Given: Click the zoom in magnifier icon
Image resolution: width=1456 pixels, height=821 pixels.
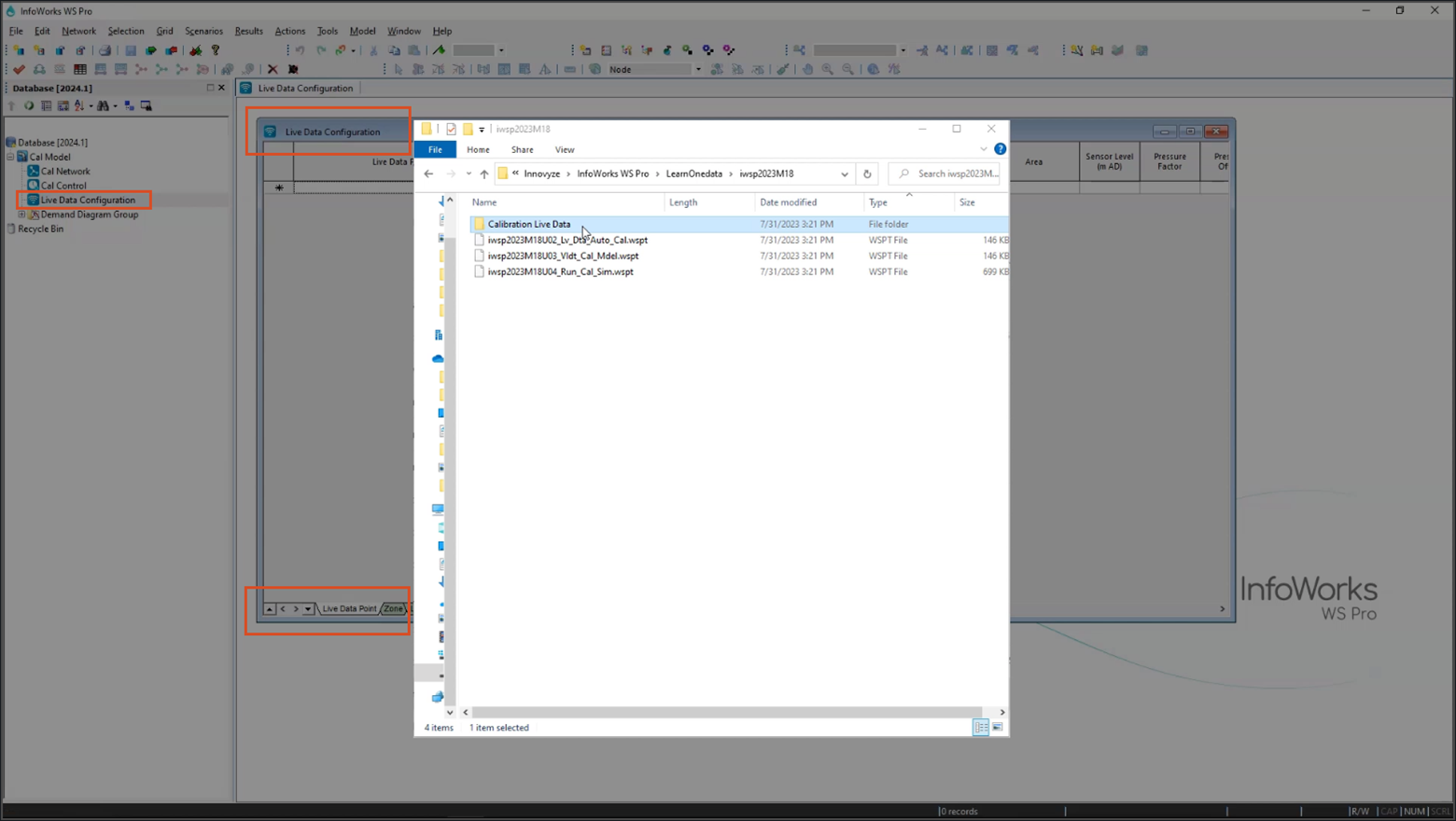Looking at the screenshot, I should click(828, 69).
